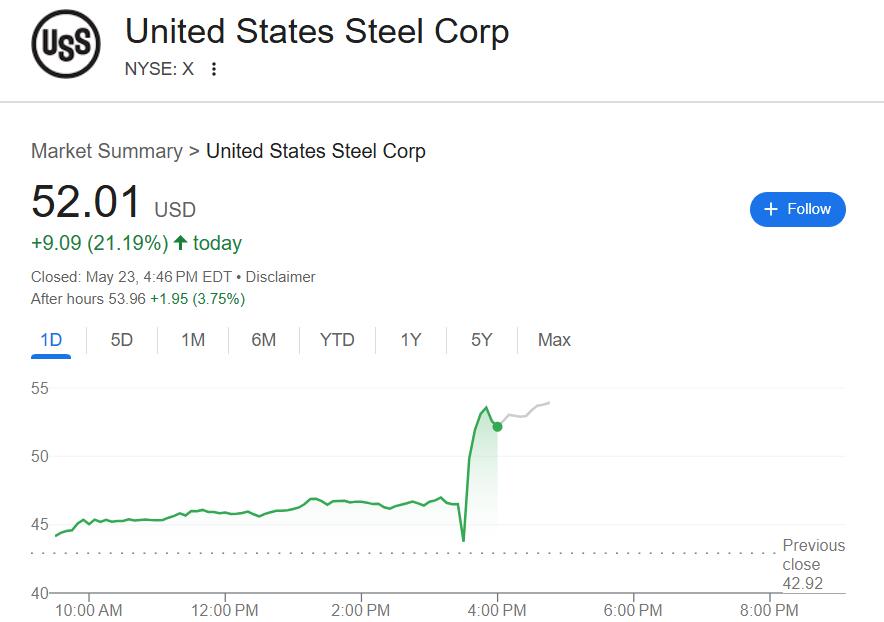Click the NYSE: X ticker label
Image resolution: width=884 pixels, height=622 pixels.
pos(159,69)
